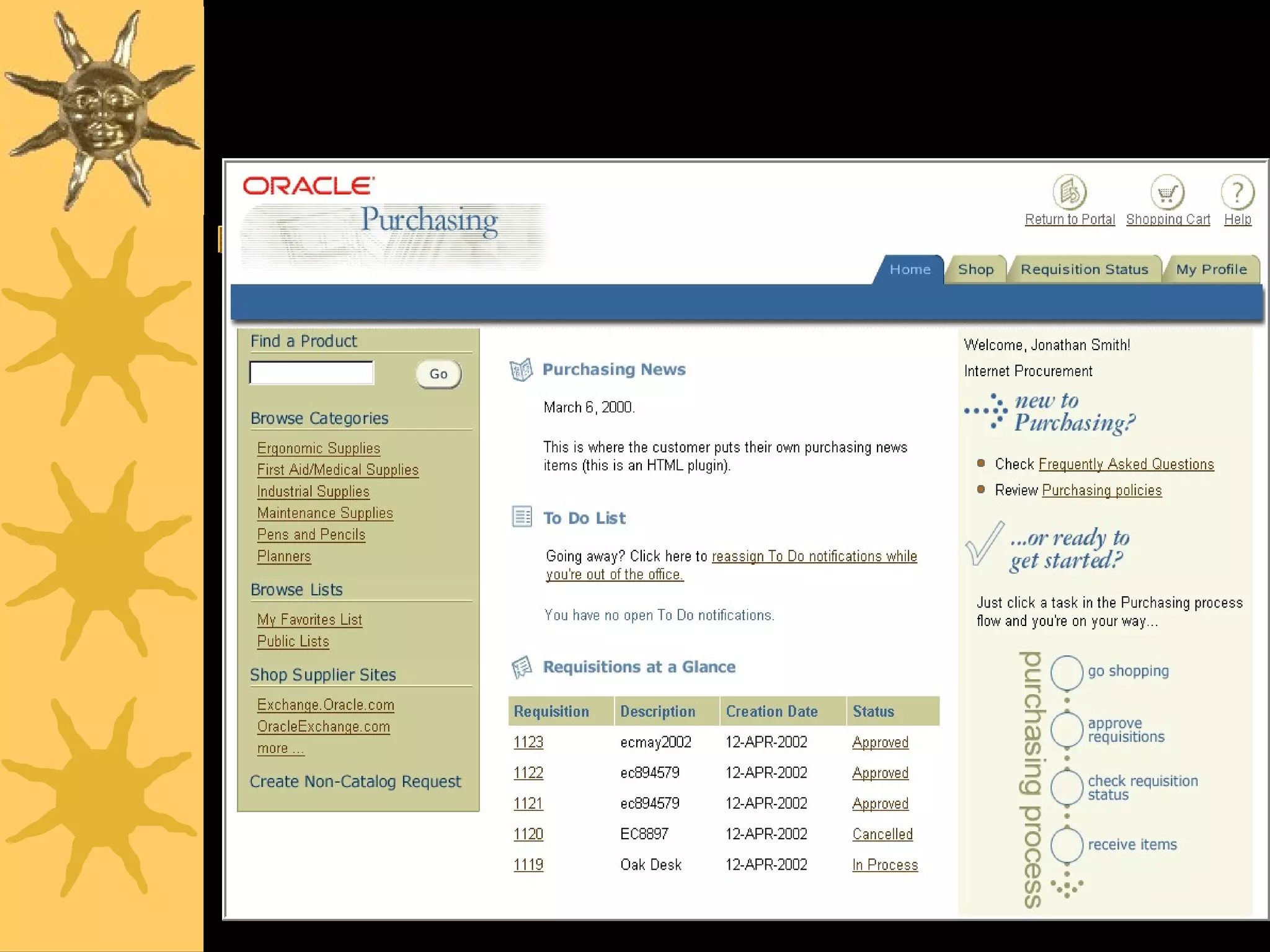Open Frequently Asked Questions link

[x=1126, y=464]
